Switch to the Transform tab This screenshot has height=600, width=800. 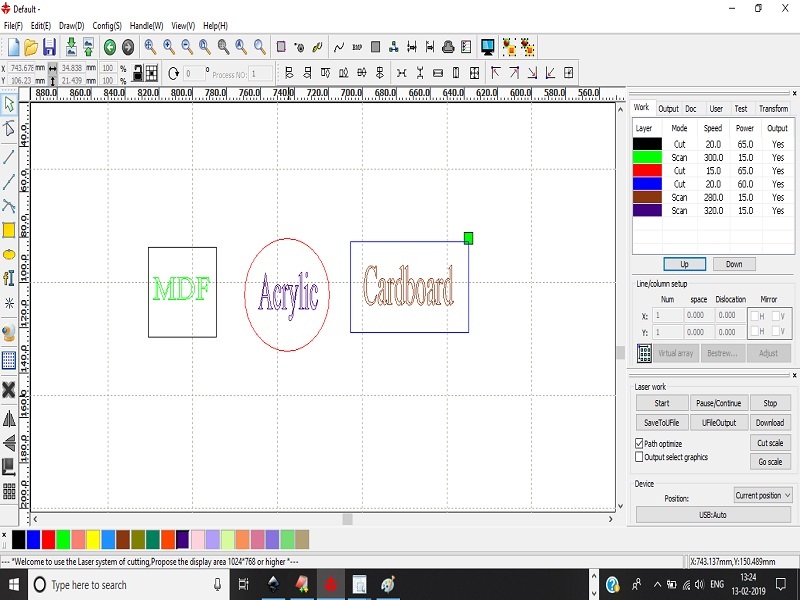(x=773, y=108)
